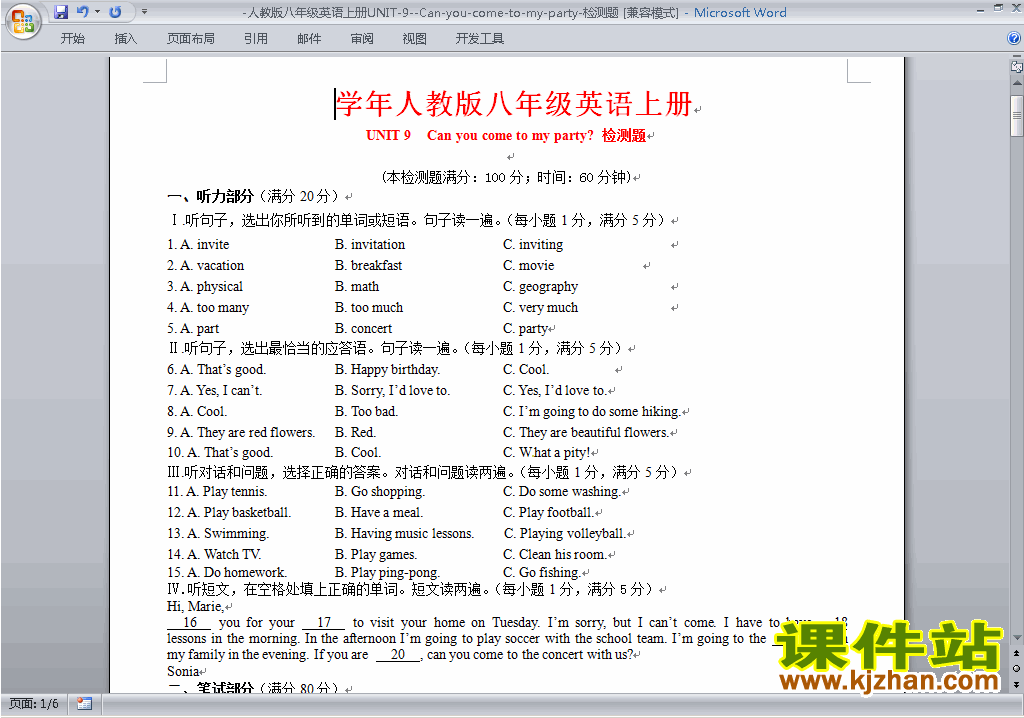This screenshot has height=718, width=1024.
Task: Open the 开发工具 ribbon tab
Action: tap(480, 39)
